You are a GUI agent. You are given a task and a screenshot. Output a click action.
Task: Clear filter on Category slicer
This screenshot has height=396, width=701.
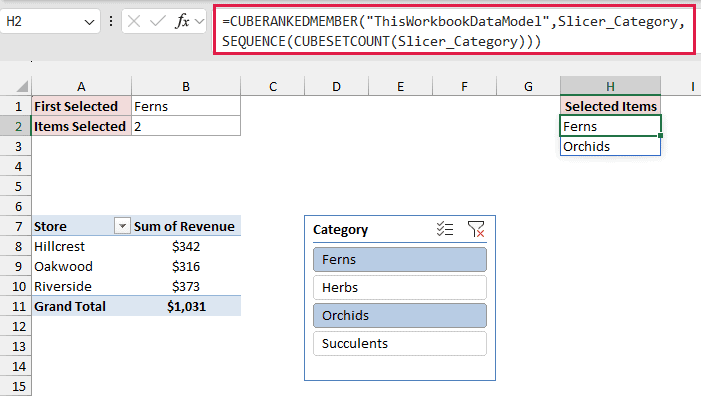476,229
